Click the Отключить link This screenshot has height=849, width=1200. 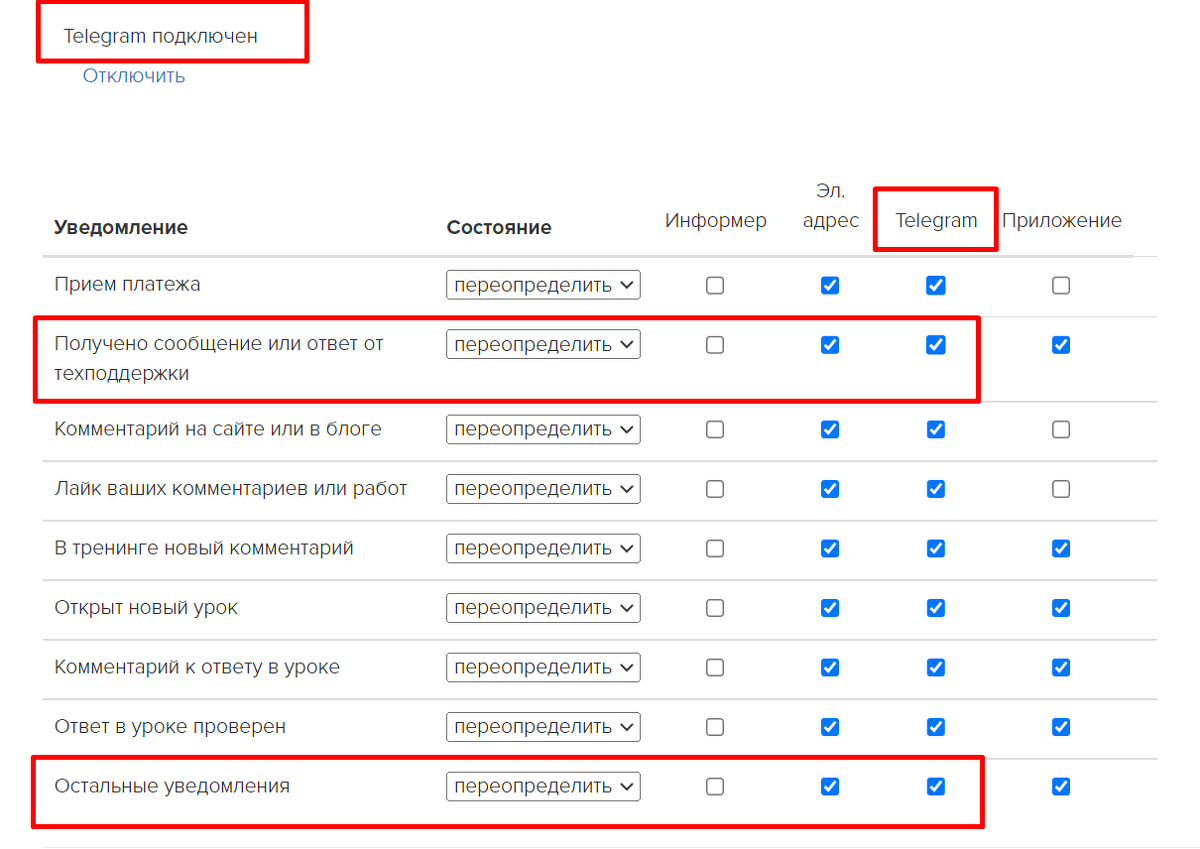(x=134, y=76)
